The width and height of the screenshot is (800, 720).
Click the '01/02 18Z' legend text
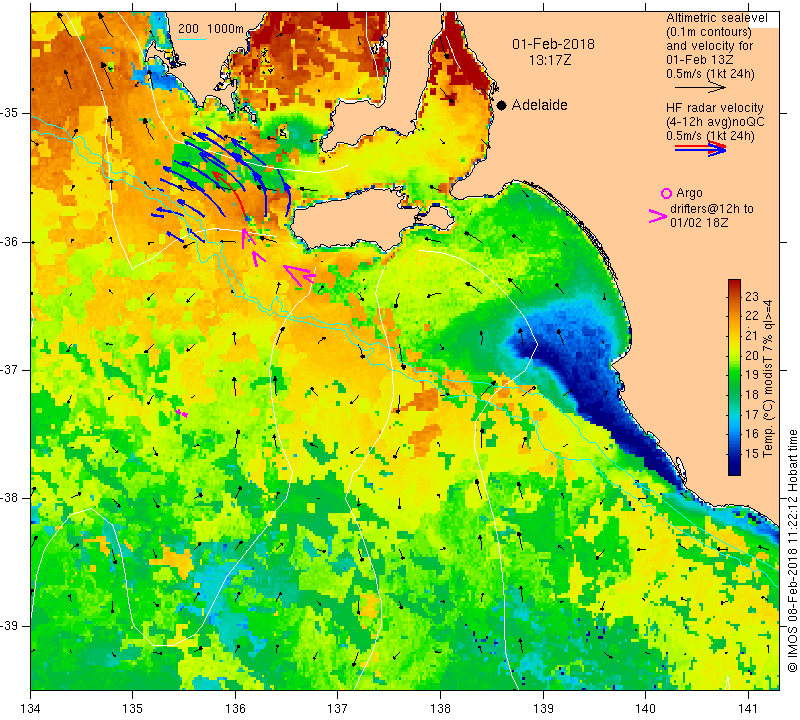(x=699, y=222)
